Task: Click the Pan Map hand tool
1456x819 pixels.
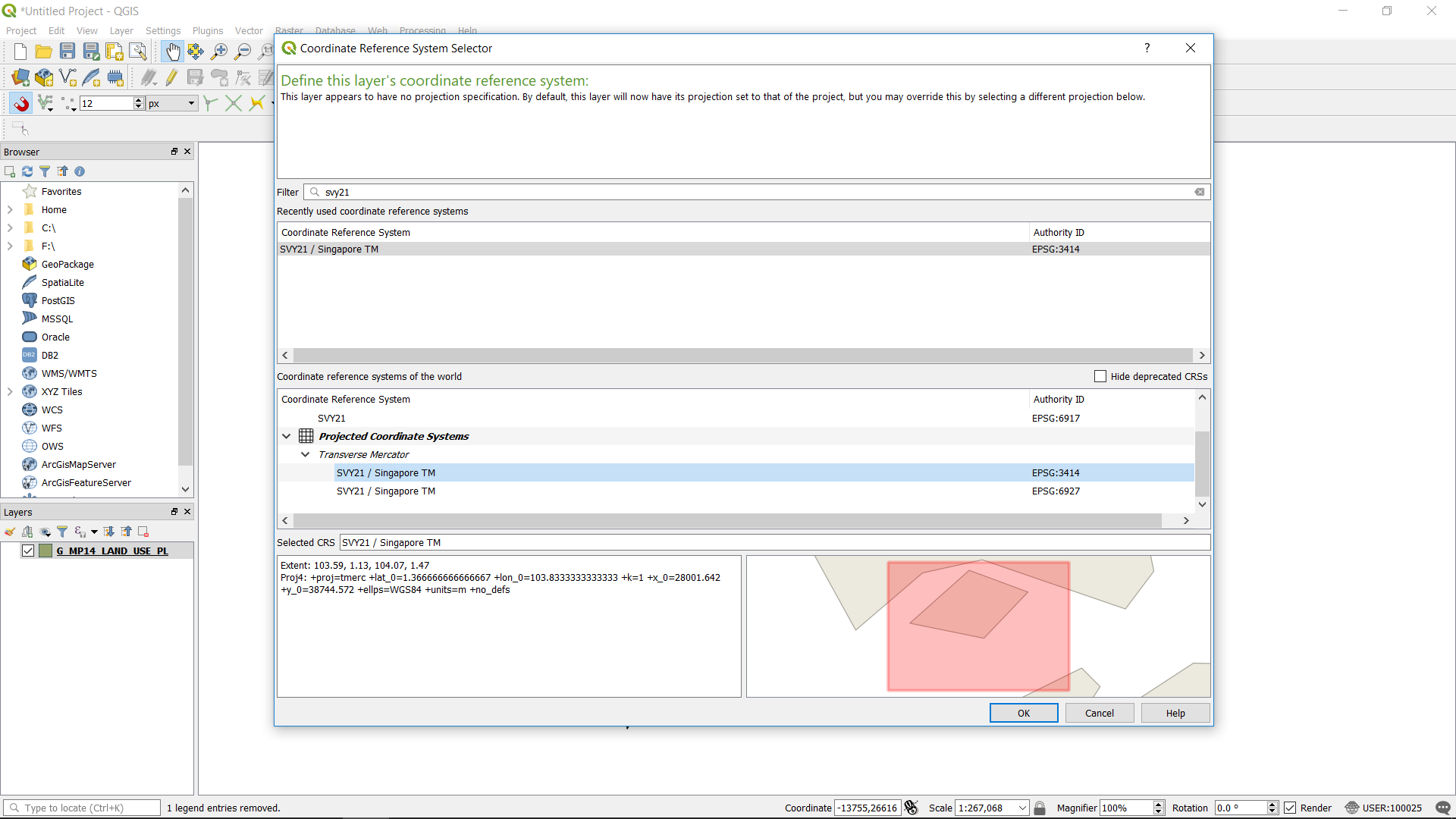Action: coord(172,52)
